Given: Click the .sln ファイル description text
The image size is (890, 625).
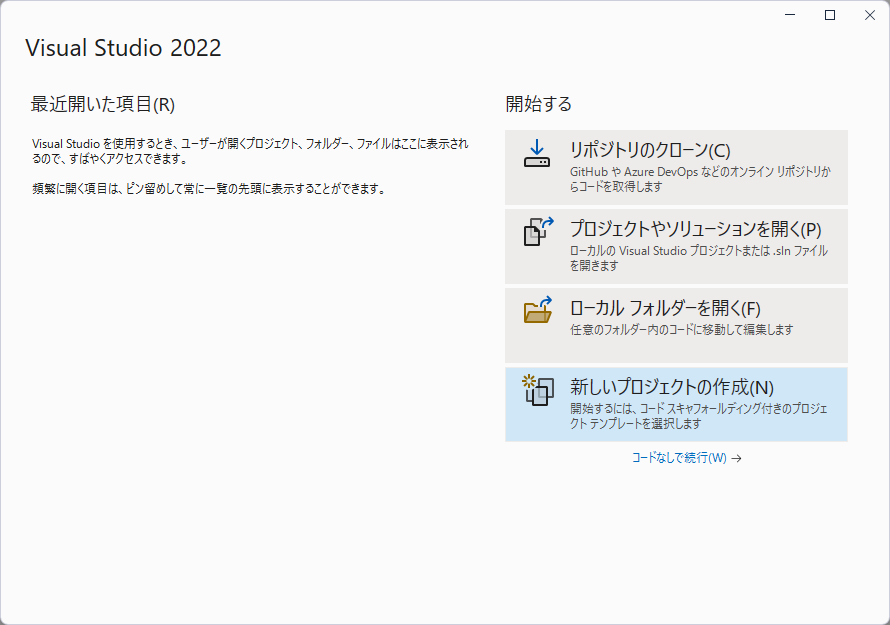Looking at the screenshot, I should 698,258.
